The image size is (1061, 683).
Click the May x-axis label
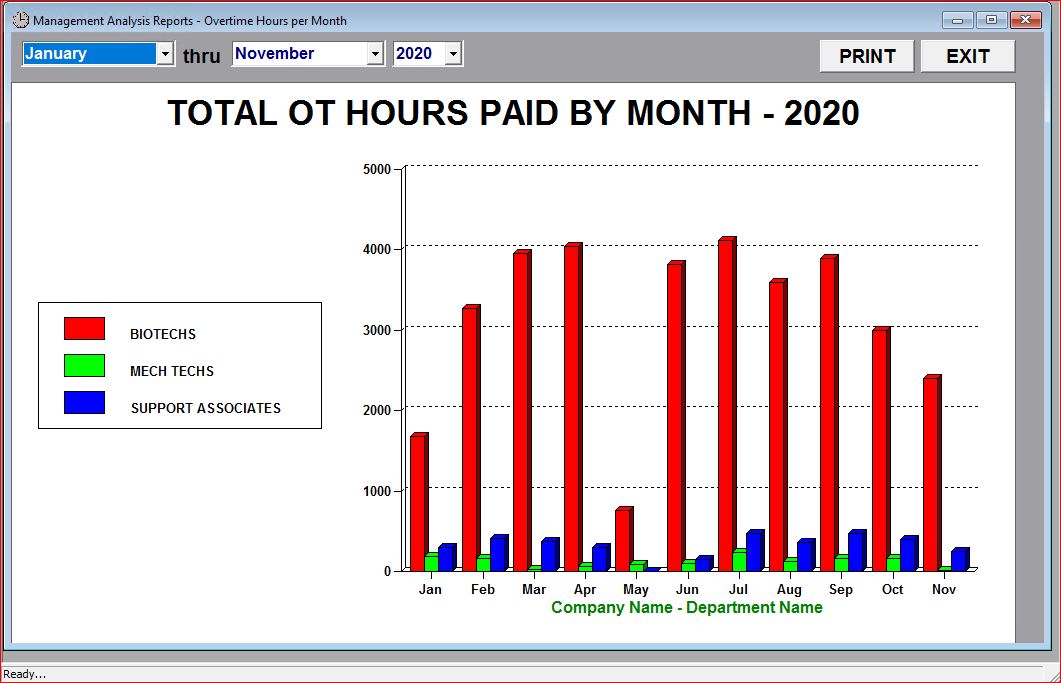click(635, 589)
